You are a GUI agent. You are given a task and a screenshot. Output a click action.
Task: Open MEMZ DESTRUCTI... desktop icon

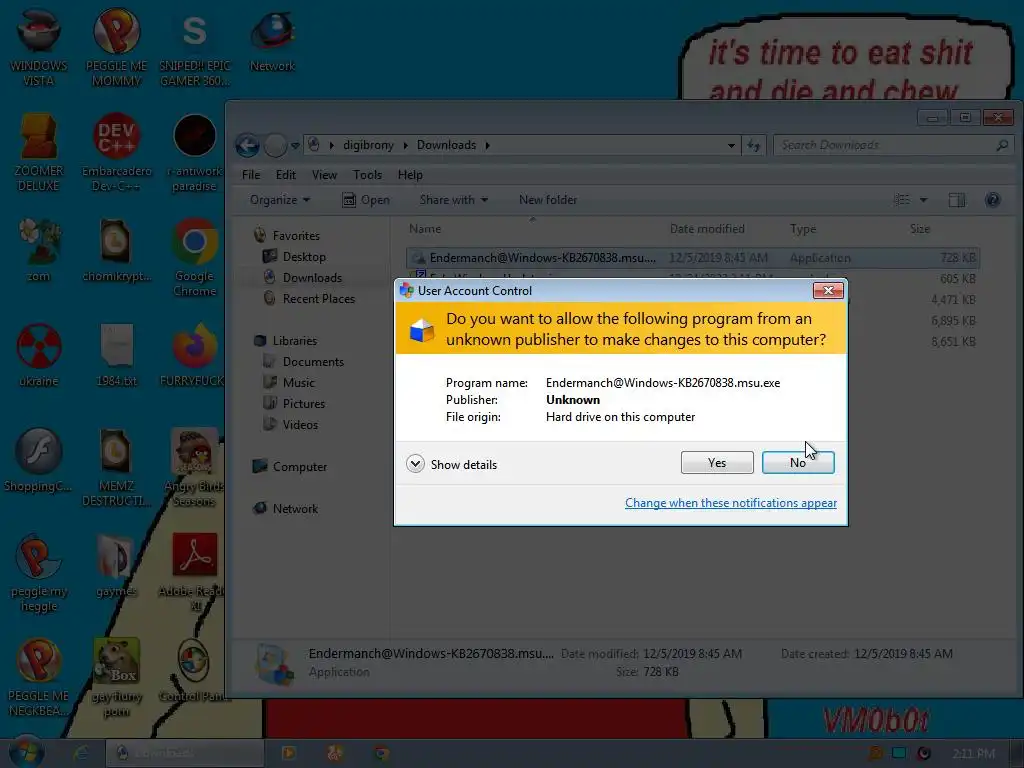(x=116, y=467)
